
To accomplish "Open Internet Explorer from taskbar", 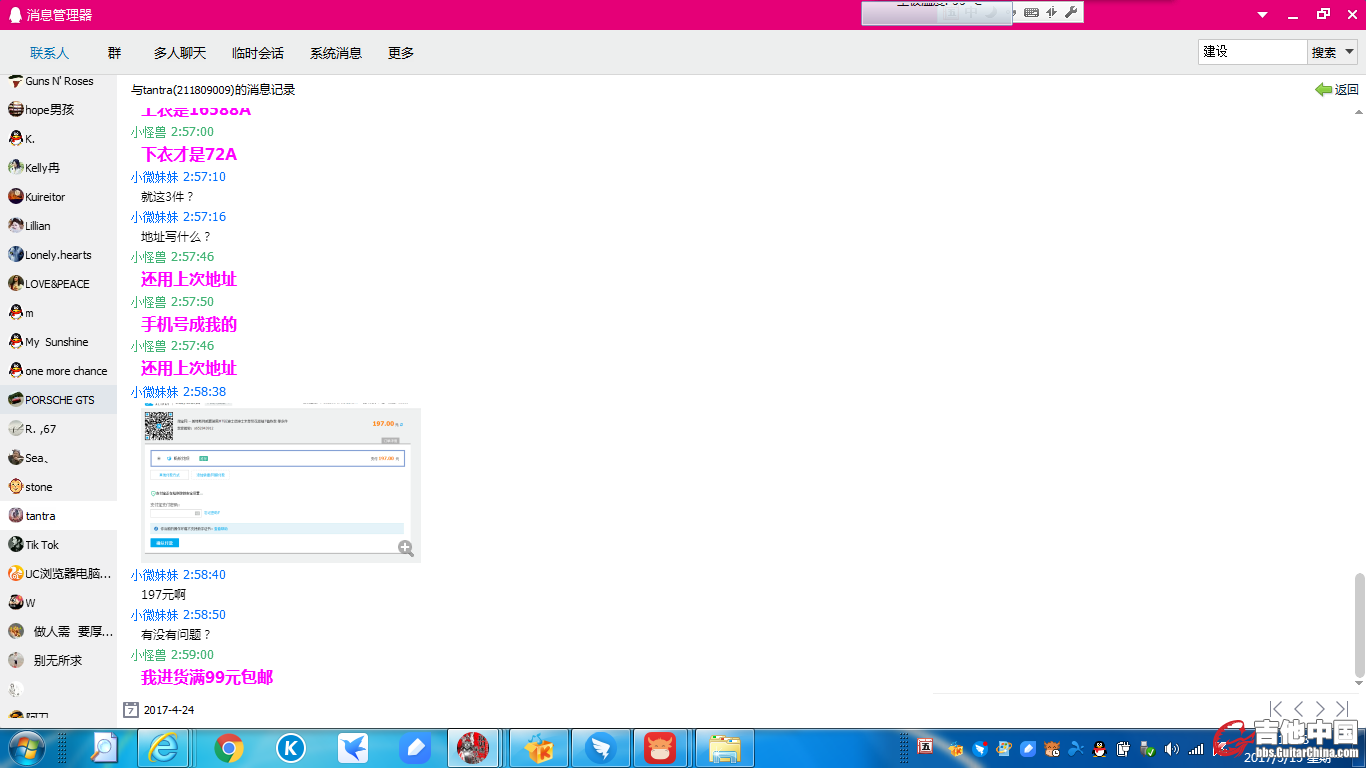I will pyautogui.click(x=163, y=748).
